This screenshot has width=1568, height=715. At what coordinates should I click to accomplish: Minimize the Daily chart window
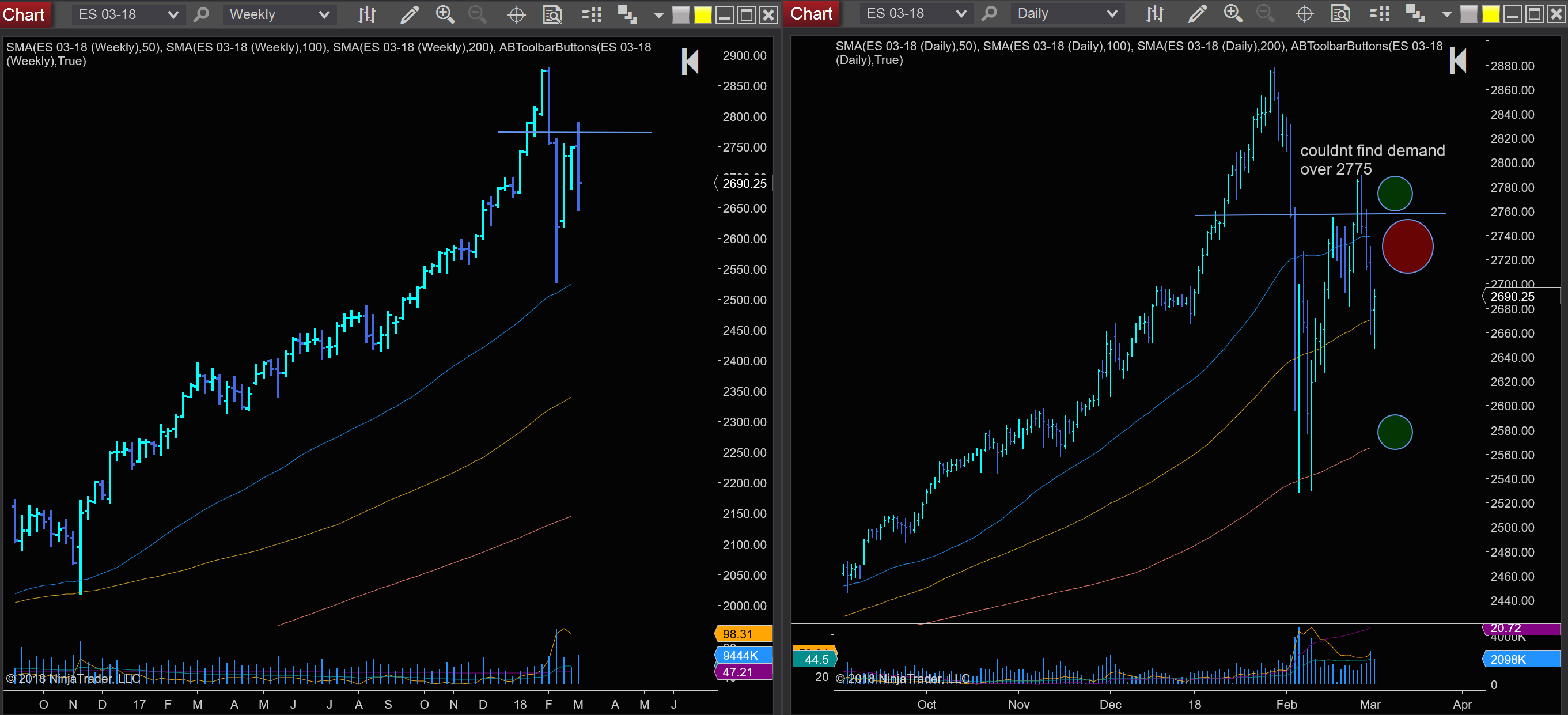tap(1513, 13)
